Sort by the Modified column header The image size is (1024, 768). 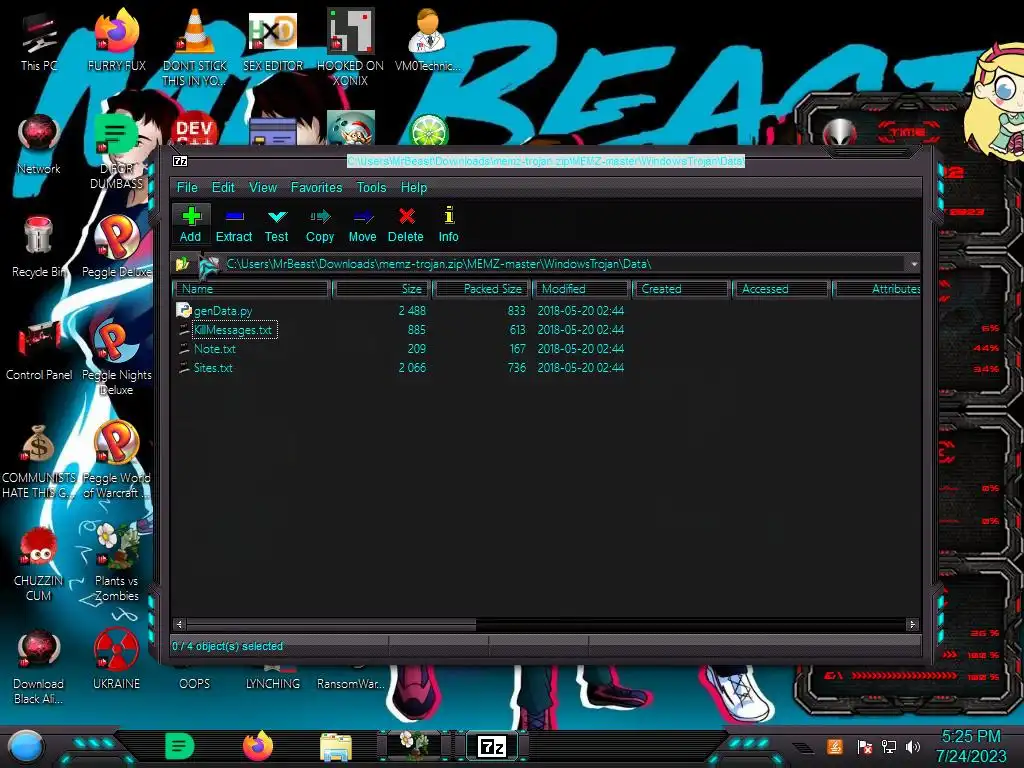pyautogui.click(x=581, y=289)
